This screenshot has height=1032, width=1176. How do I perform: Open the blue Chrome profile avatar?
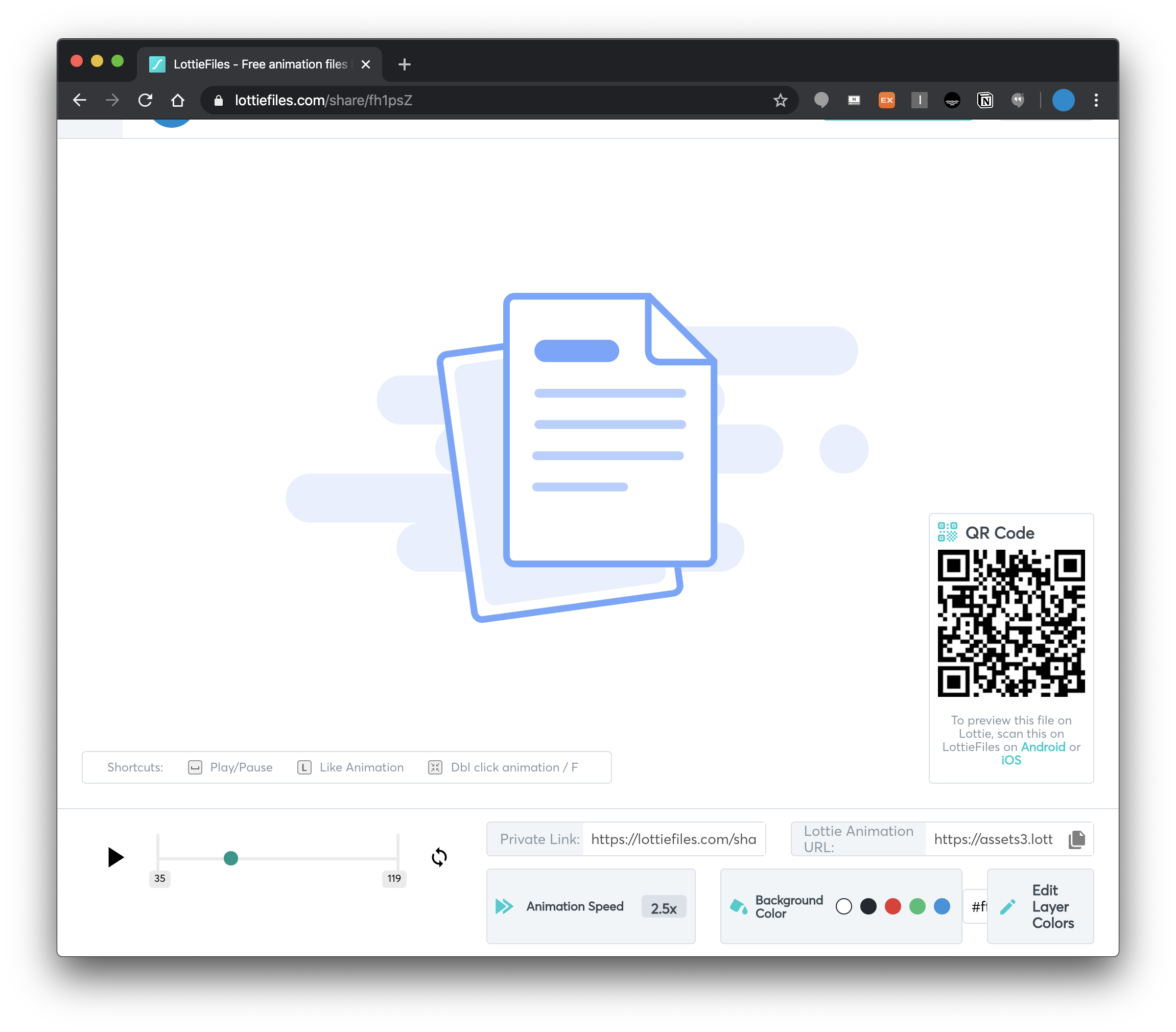1063,100
